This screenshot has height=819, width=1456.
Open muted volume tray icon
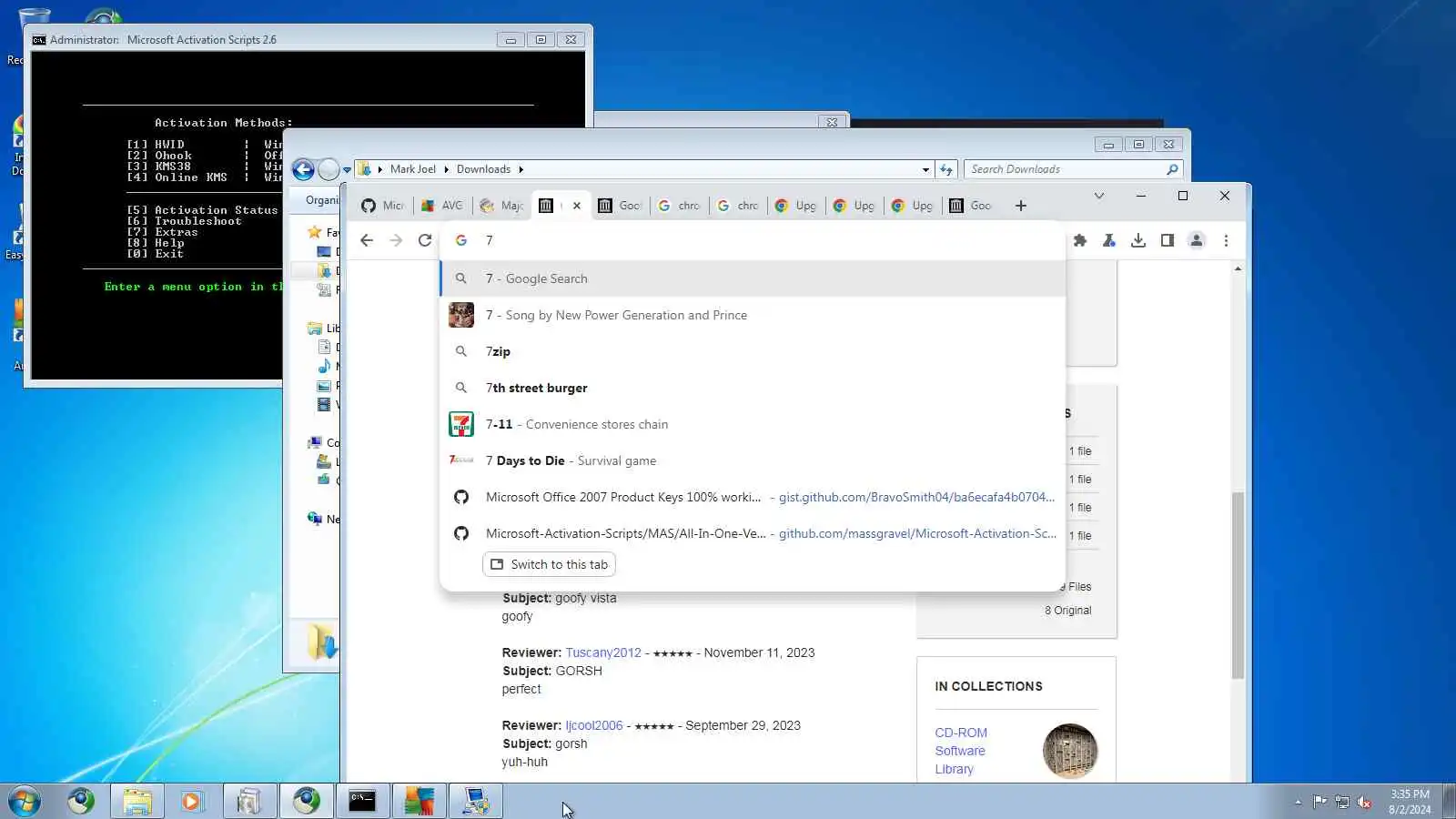pos(1364,802)
